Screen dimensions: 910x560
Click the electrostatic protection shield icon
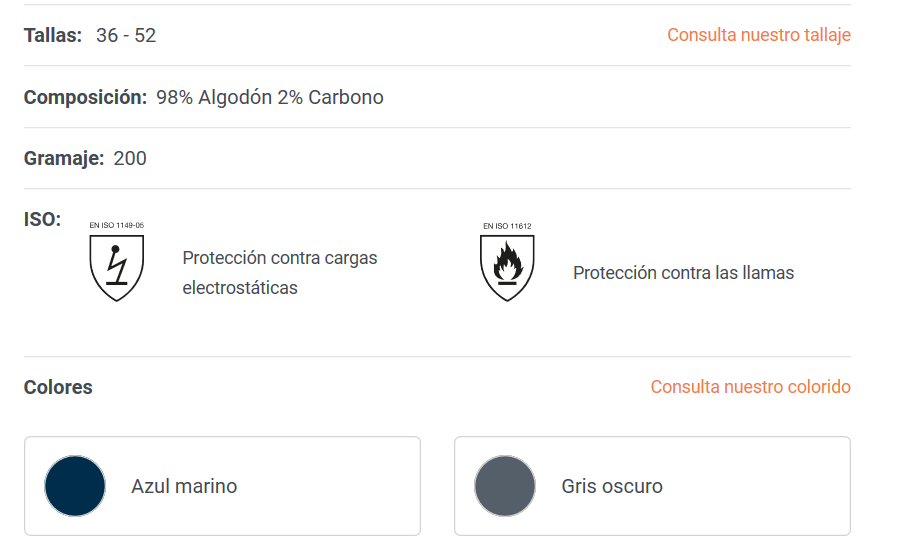(117, 268)
